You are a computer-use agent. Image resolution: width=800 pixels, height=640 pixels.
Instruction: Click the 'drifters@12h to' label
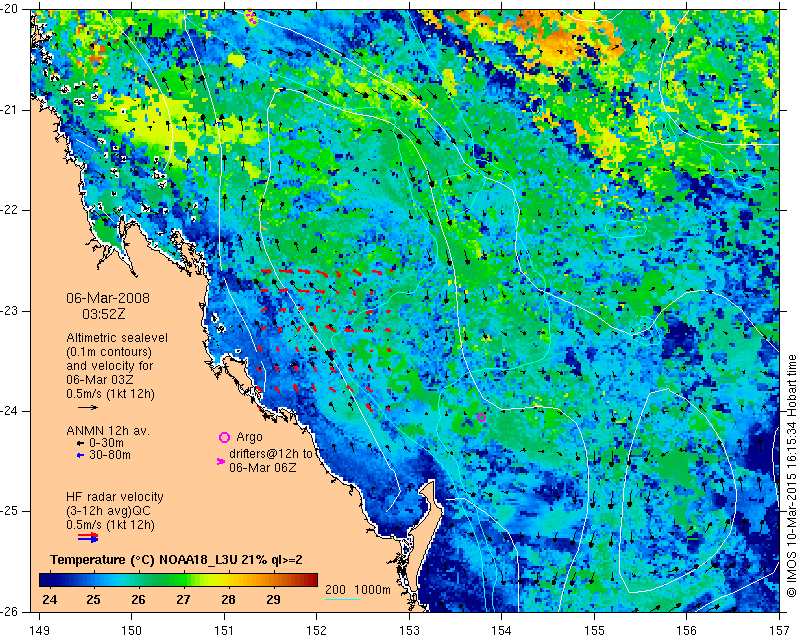(270, 454)
